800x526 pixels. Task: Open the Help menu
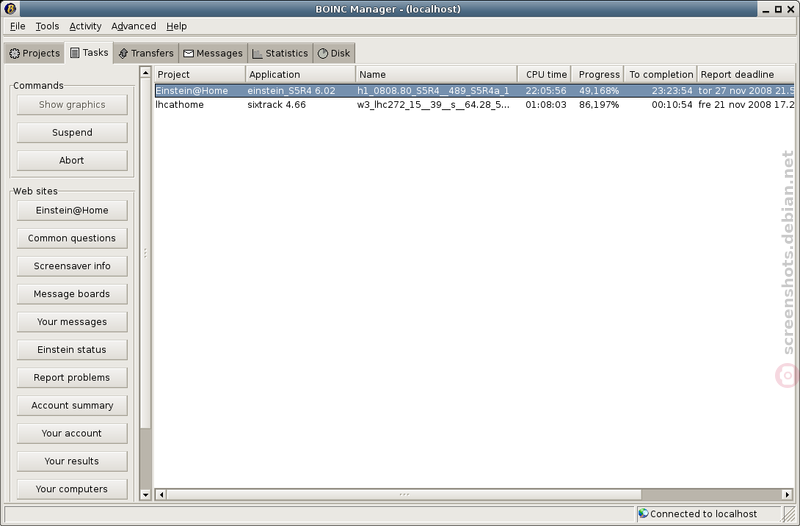(x=177, y=26)
